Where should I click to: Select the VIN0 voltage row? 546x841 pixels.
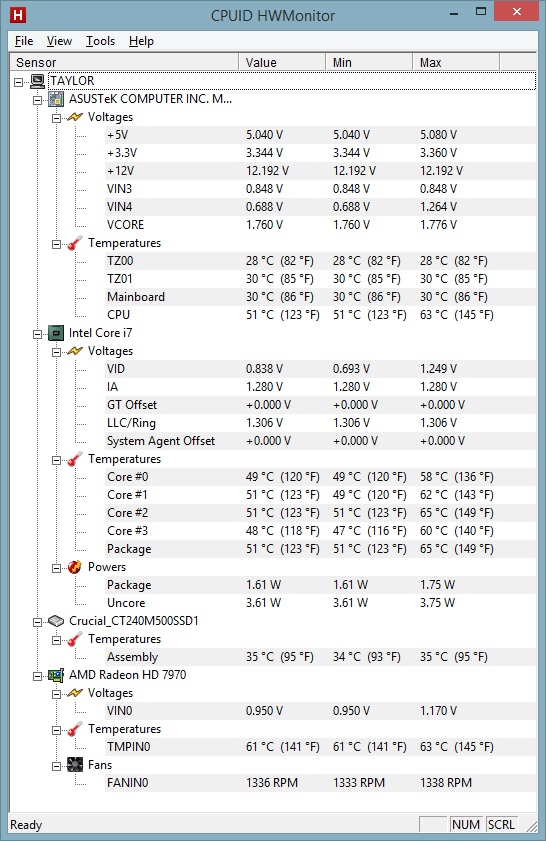click(x=321, y=711)
